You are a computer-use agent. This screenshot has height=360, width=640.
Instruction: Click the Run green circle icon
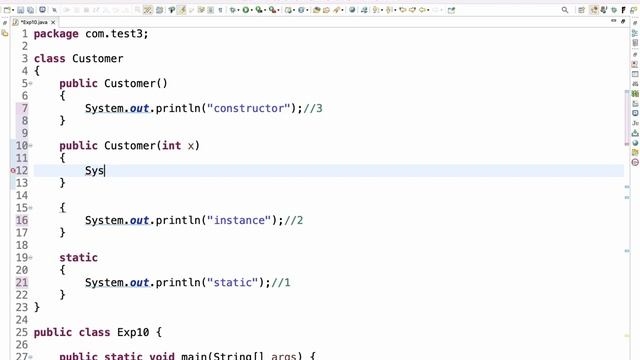tap(246, 10)
